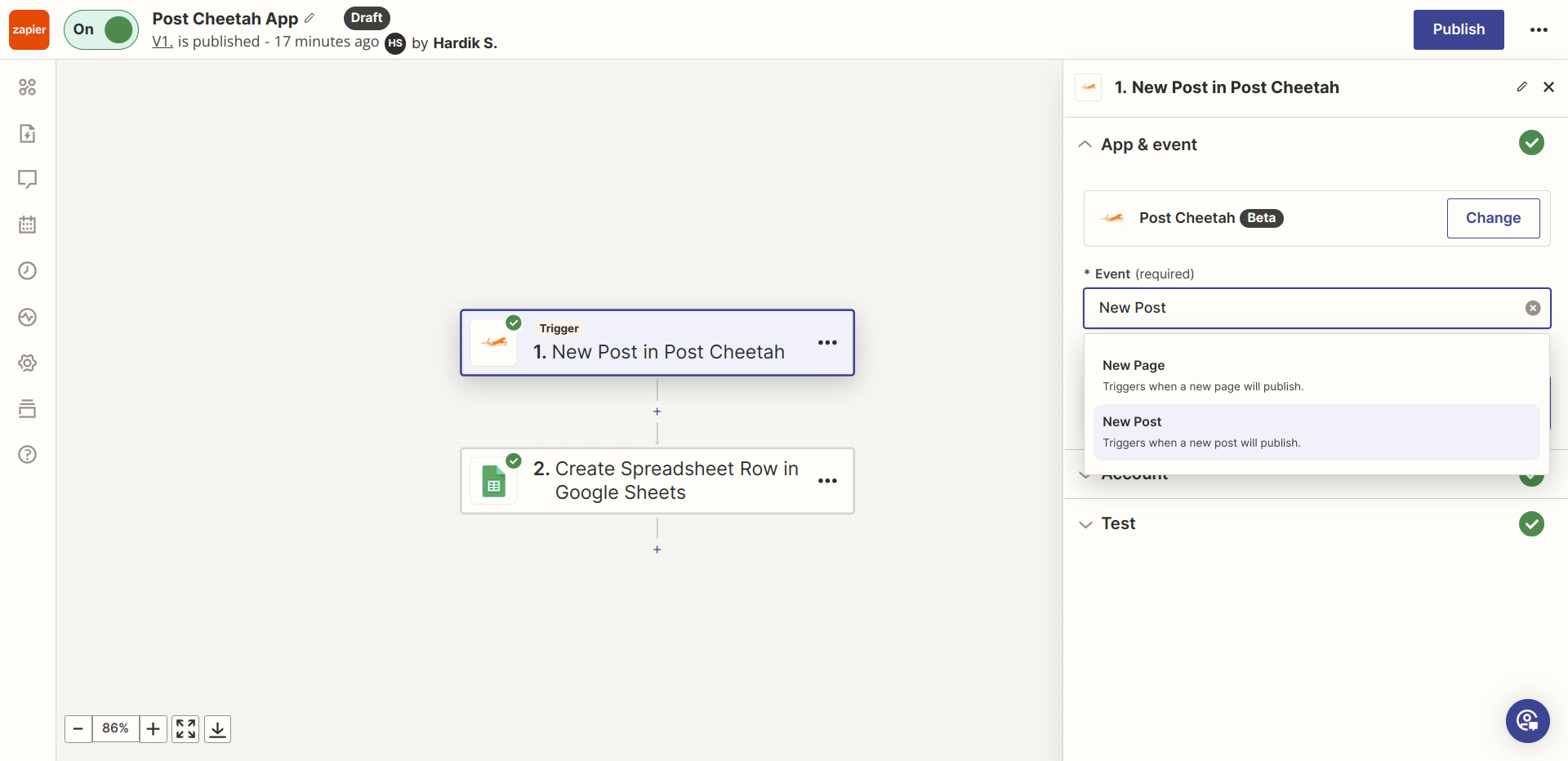Click the HS user avatar

point(395,43)
